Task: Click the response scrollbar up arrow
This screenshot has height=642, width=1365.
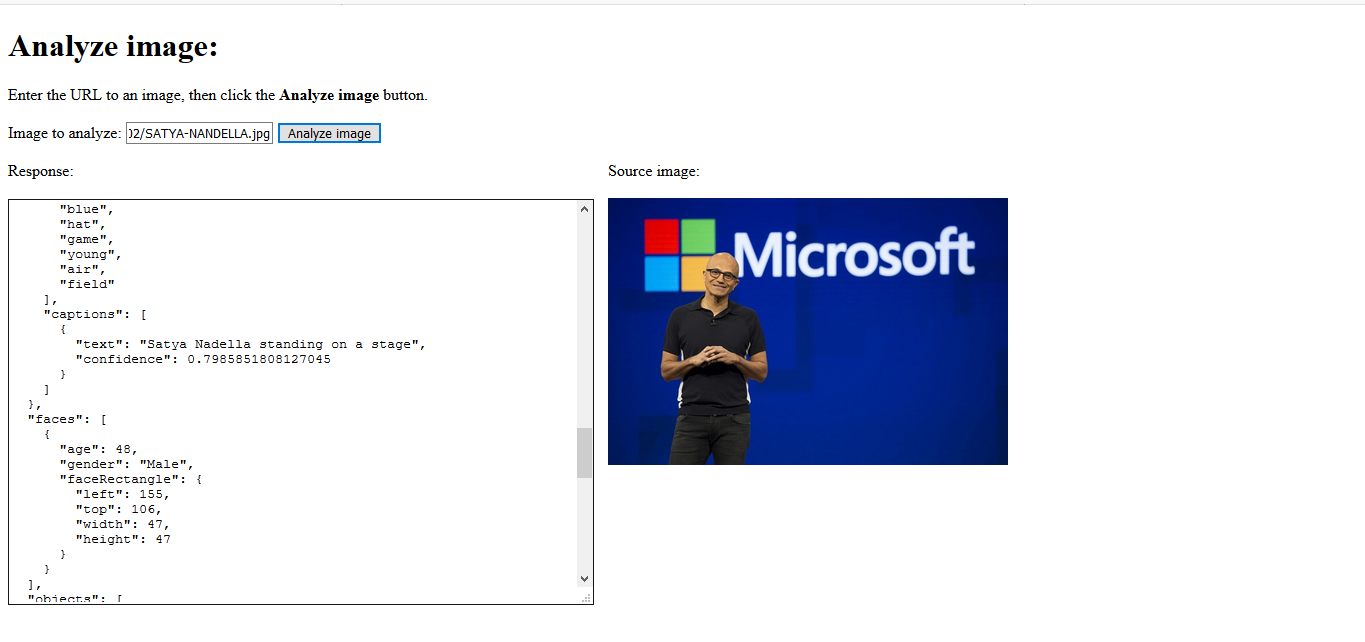Action: [585, 208]
